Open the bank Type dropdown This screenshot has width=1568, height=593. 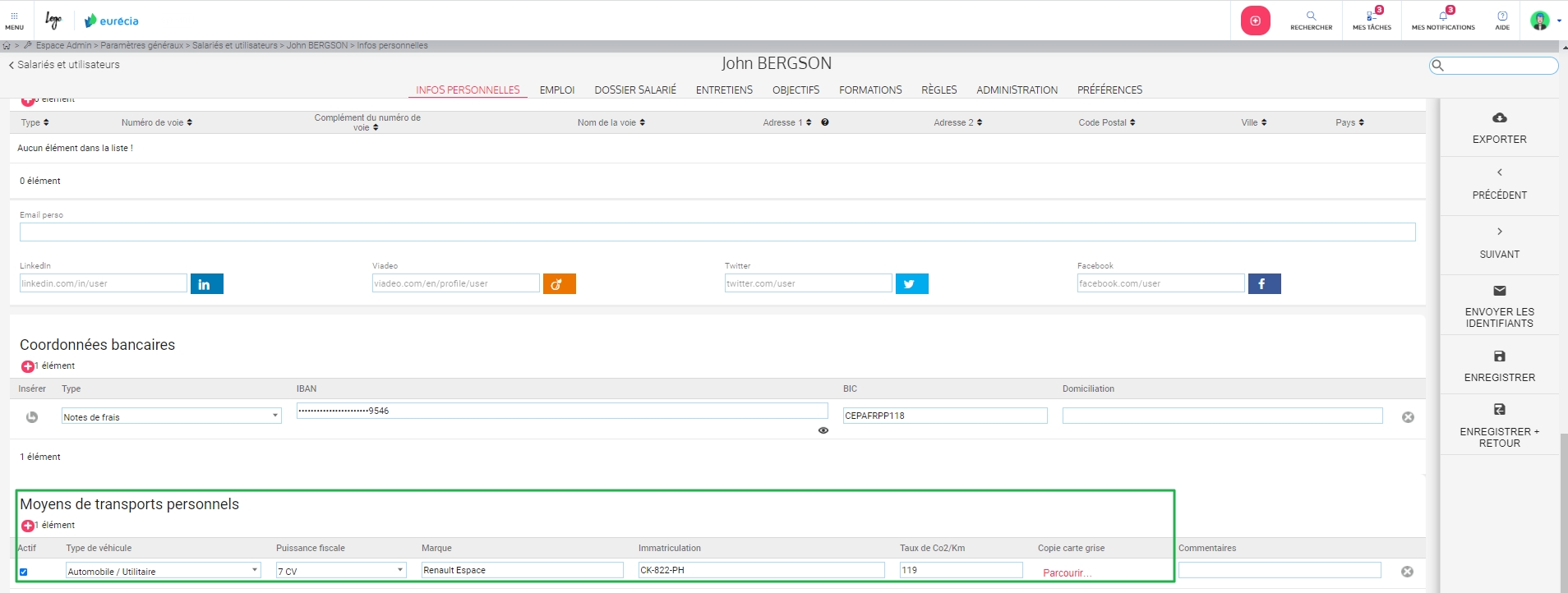[172, 416]
